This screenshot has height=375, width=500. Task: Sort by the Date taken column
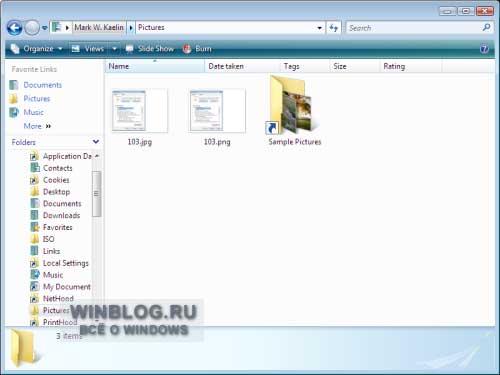[242, 66]
